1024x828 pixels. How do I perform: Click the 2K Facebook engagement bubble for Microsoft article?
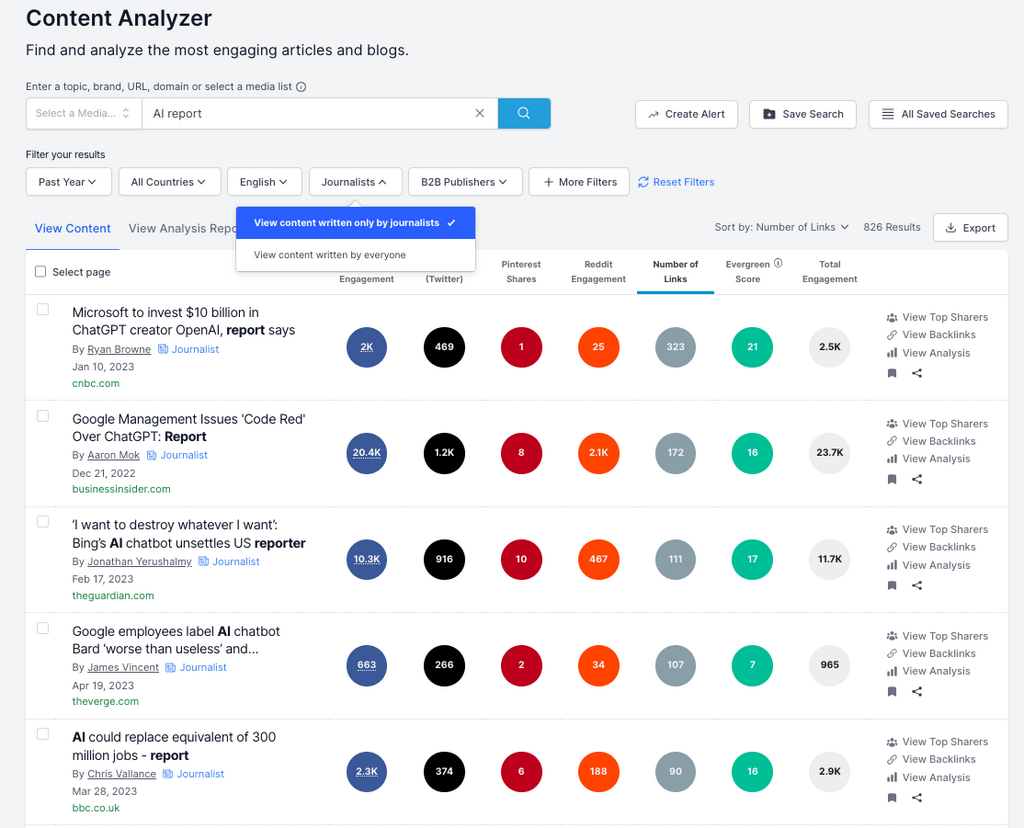pos(366,347)
